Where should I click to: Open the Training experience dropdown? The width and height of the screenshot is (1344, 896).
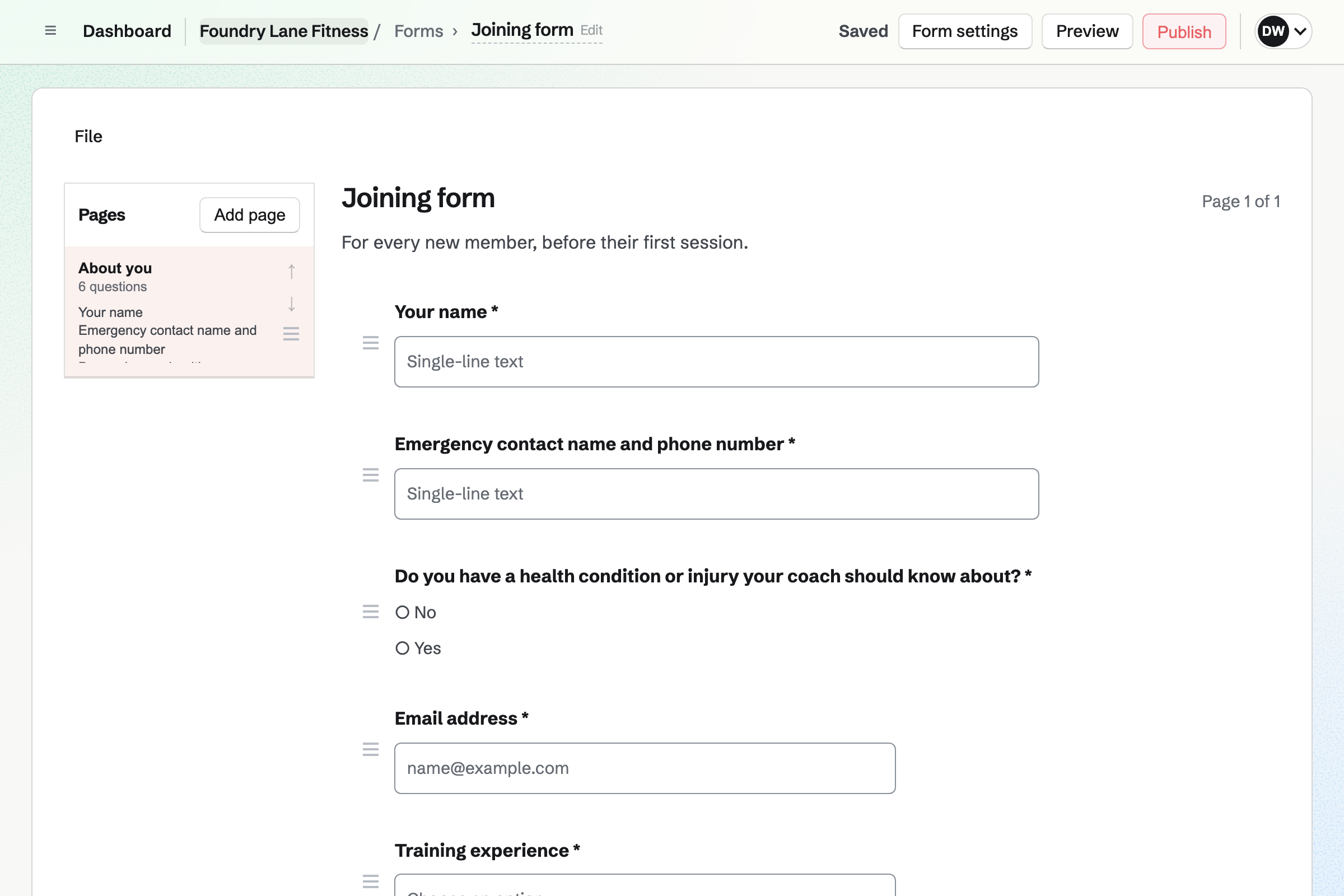coord(645,886)
